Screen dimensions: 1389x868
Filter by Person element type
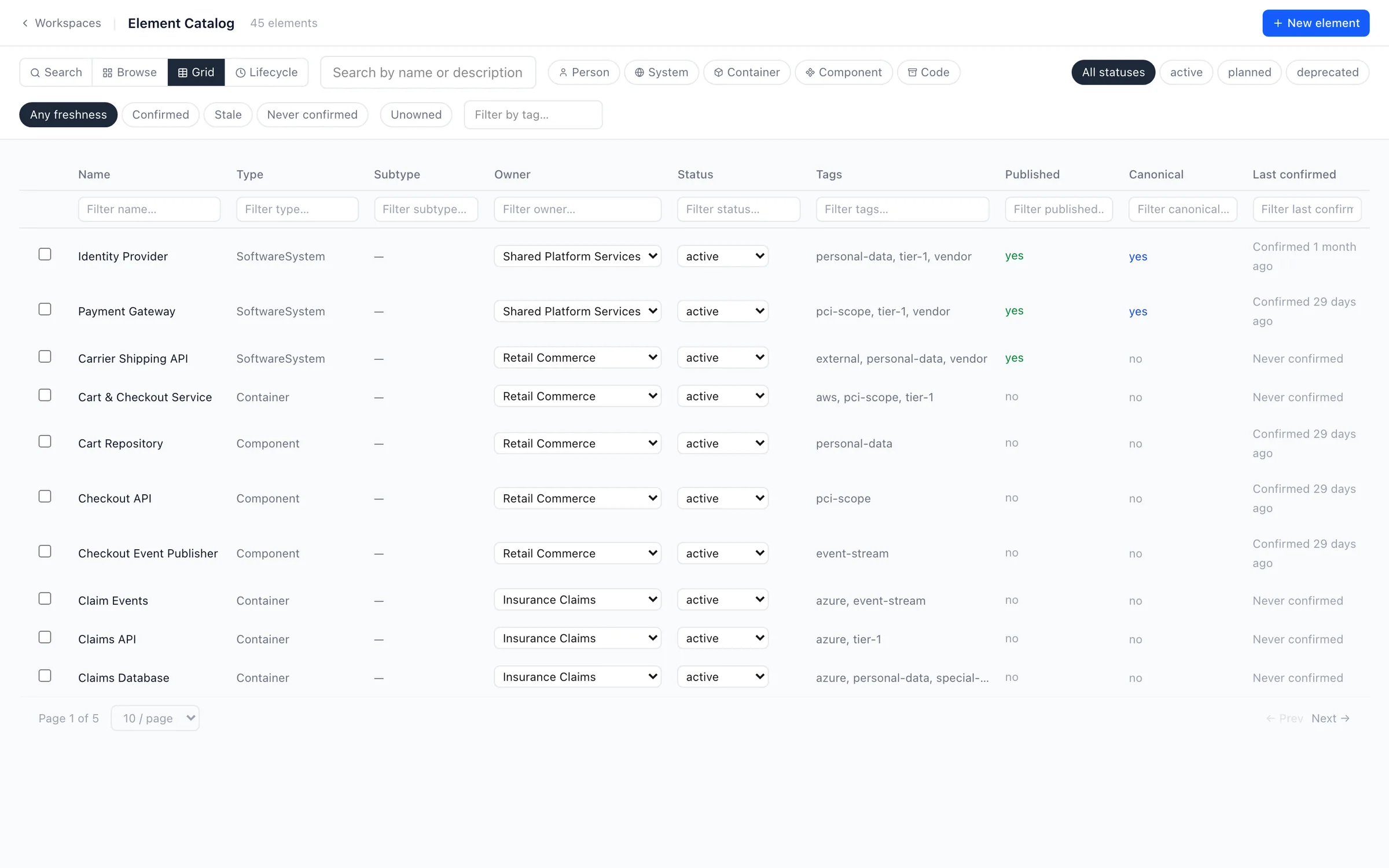click(584, 72)
